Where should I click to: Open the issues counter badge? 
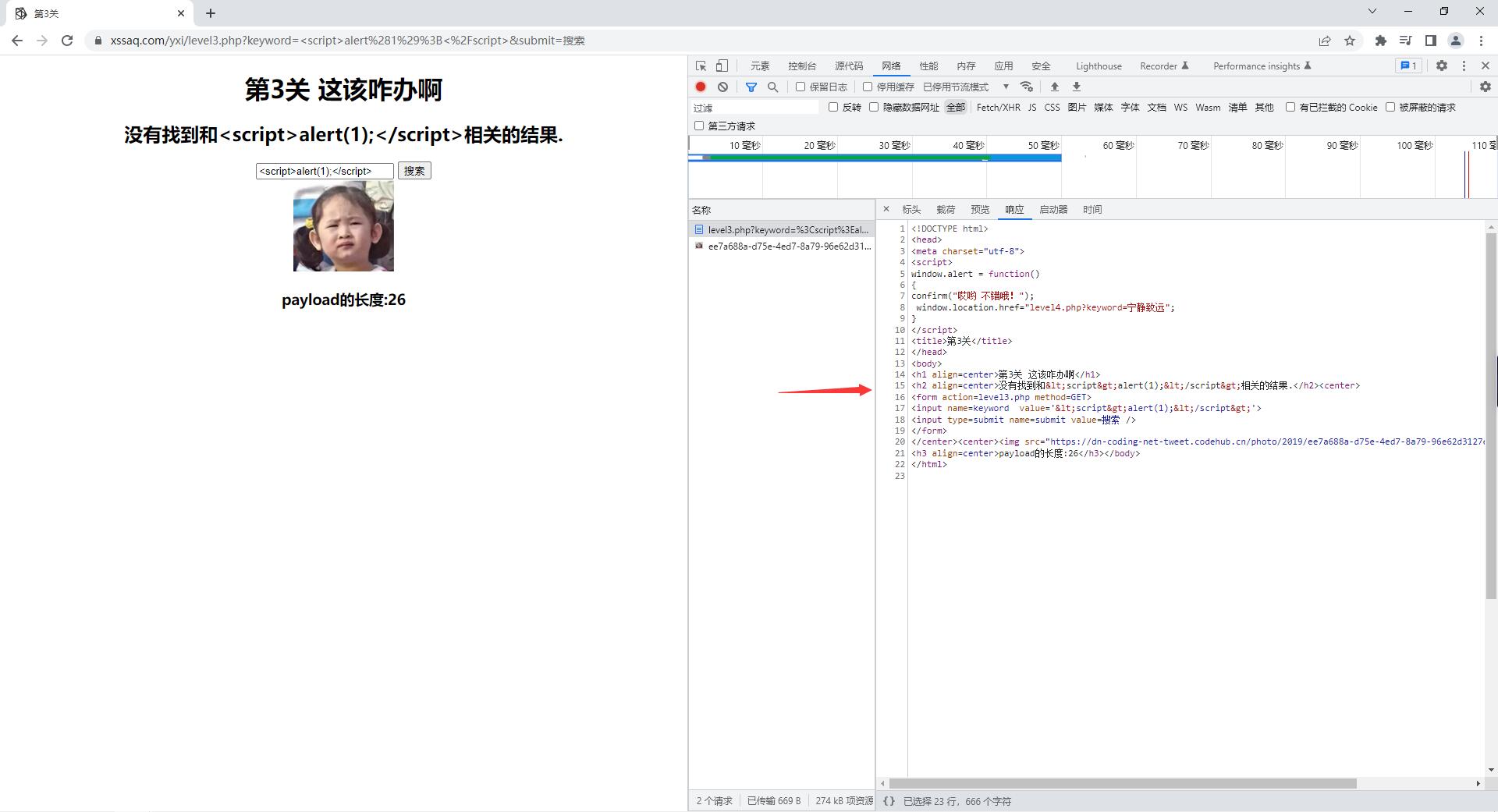point(1409,66)
